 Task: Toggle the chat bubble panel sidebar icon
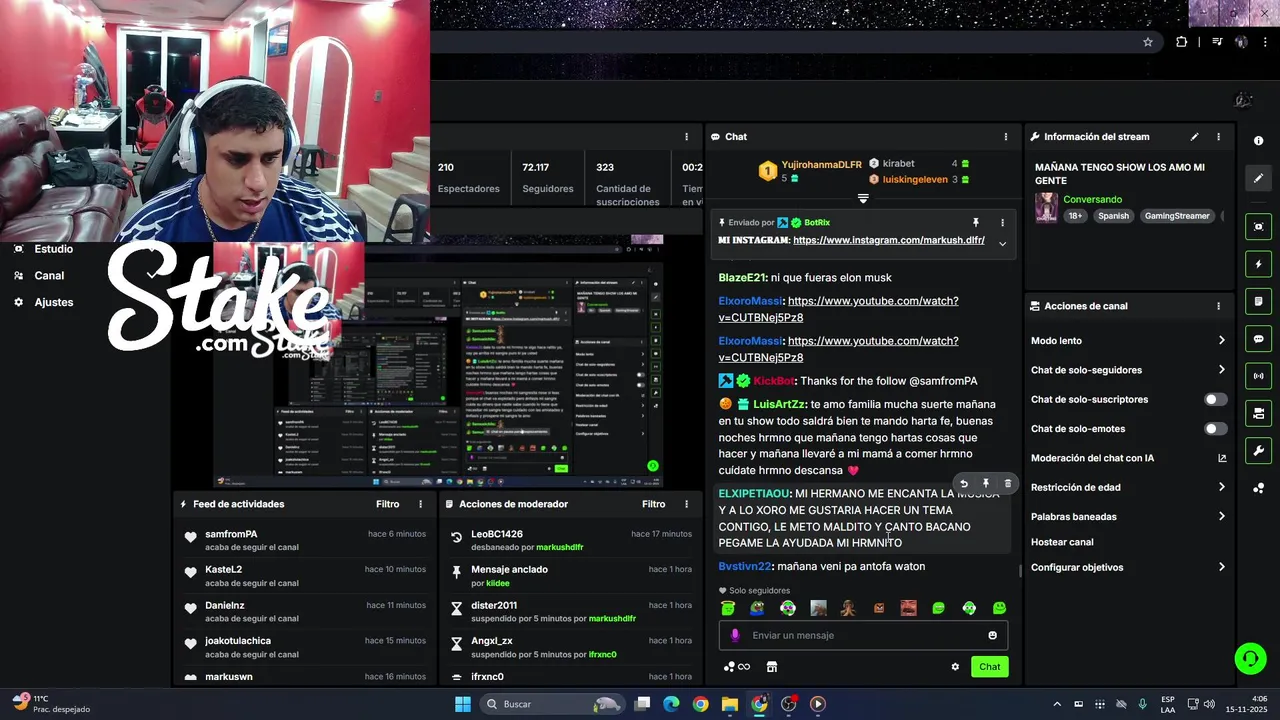[x=1258, y=339]
